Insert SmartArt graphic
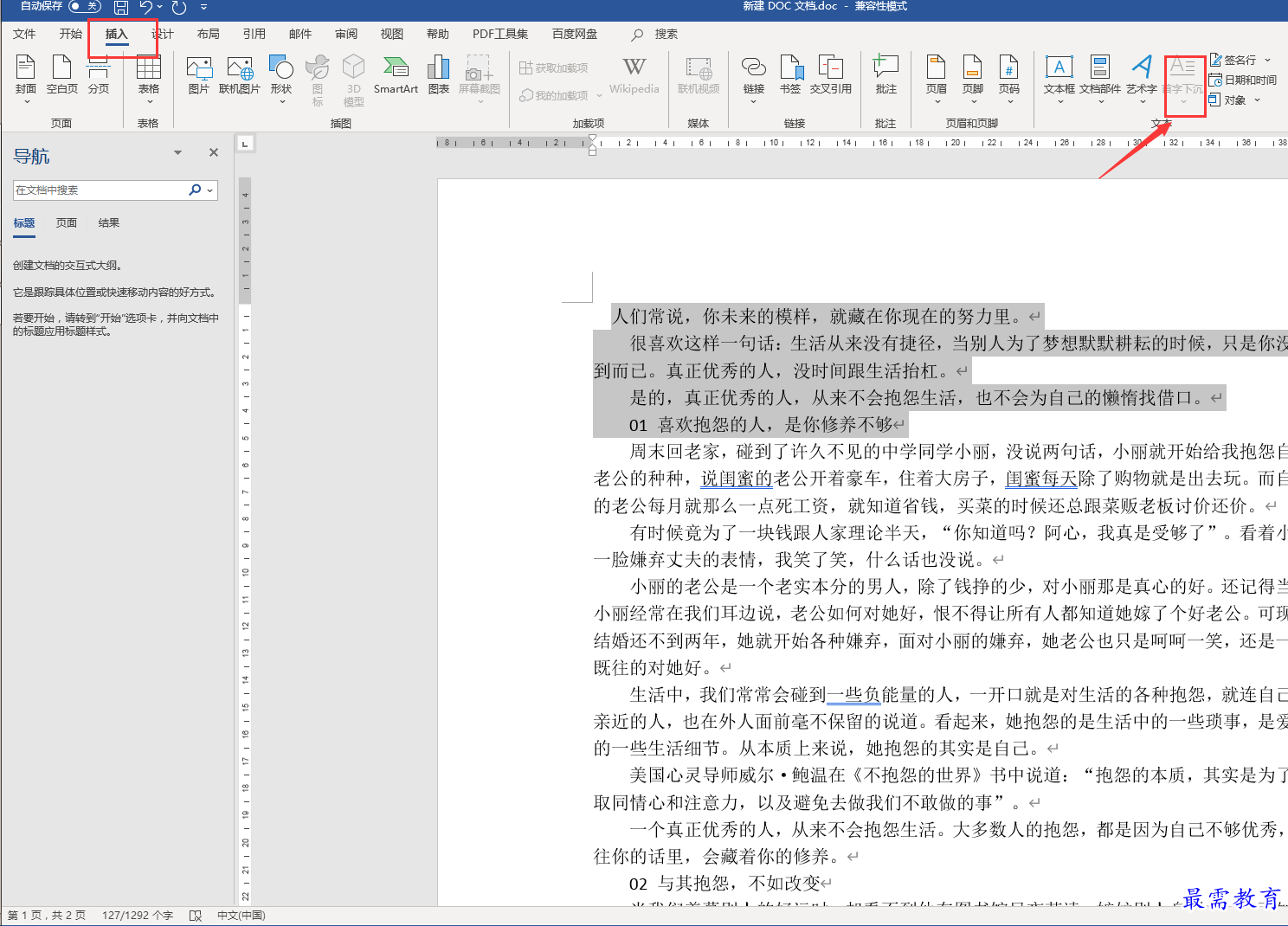 point(396,76)
